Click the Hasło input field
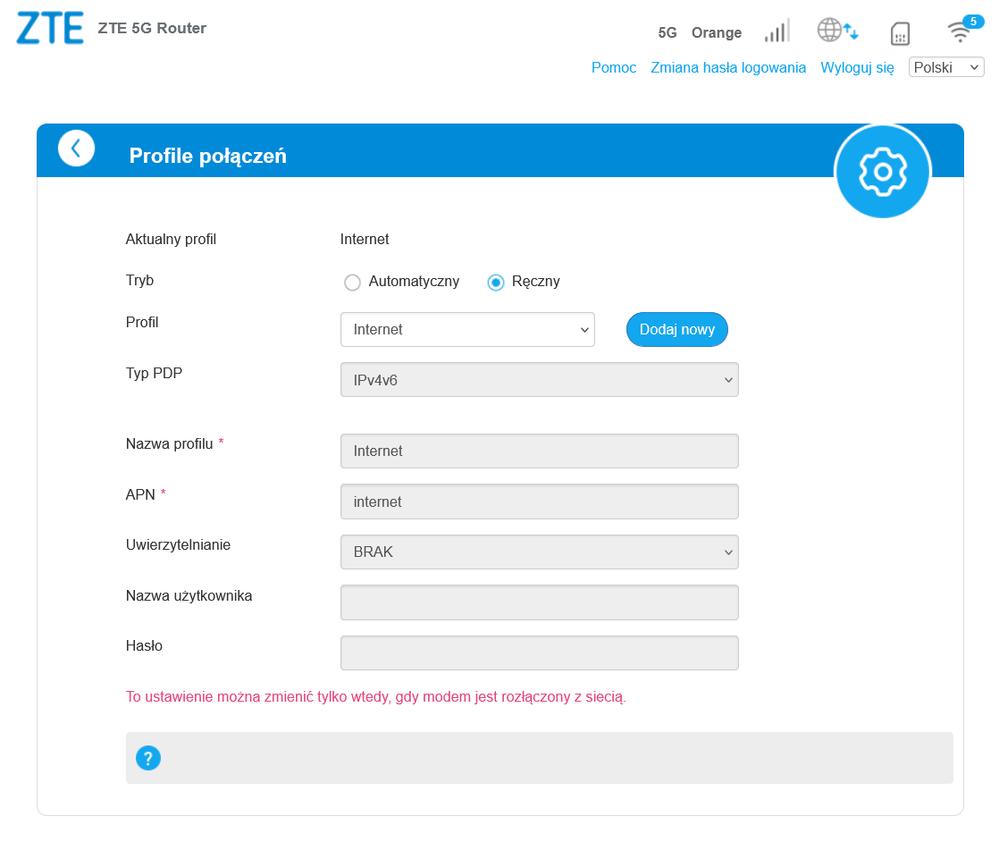Viewport: 999px width, 852px height. coord(539,652)
